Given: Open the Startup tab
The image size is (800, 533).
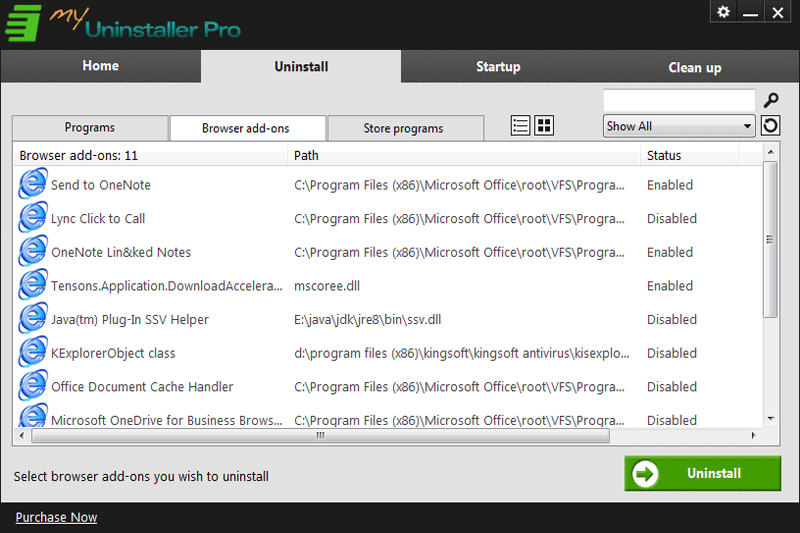Looking at the screenshot, I should pyautogui.click(x=498, y=66).
